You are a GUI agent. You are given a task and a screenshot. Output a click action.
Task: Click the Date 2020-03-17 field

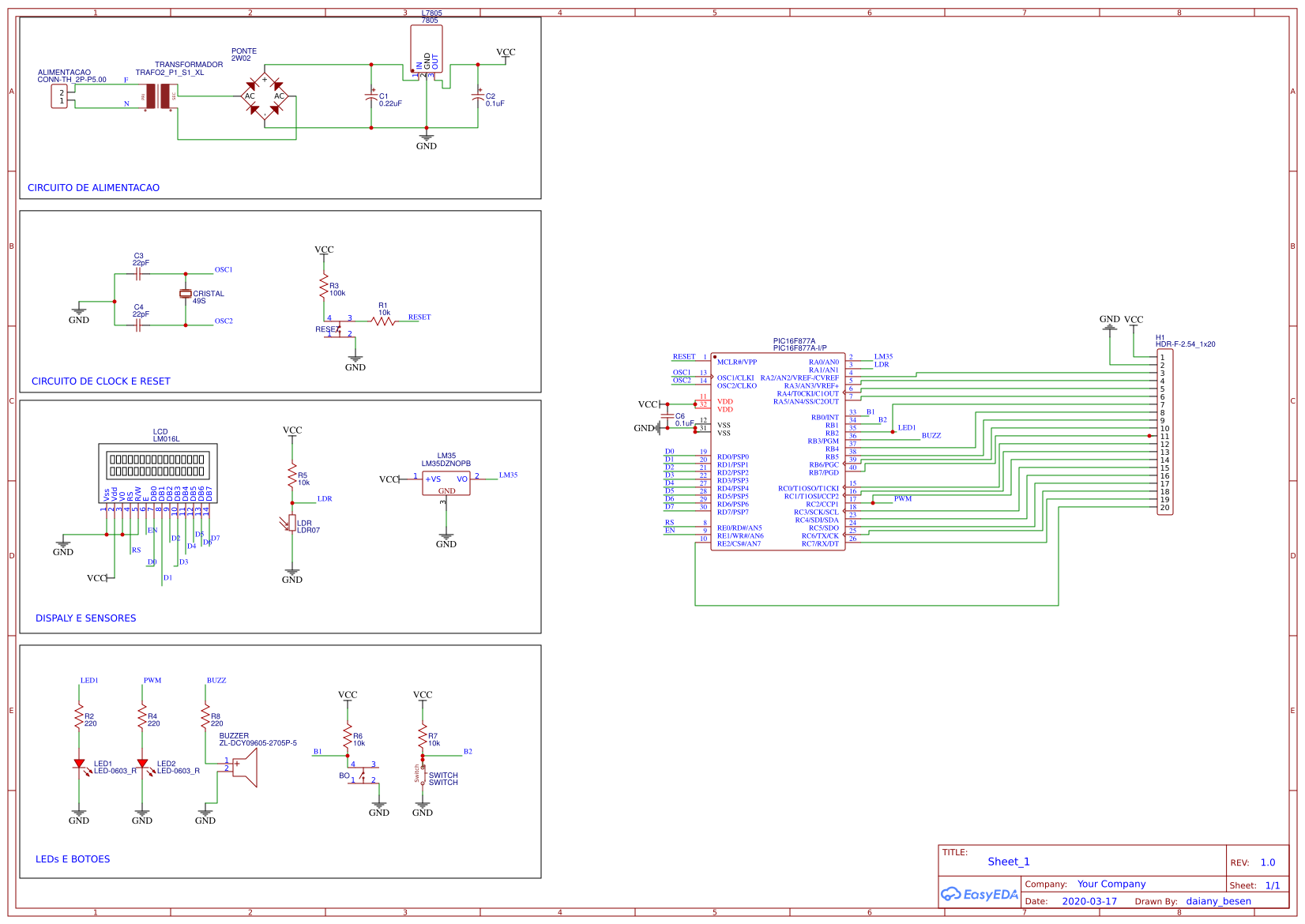1091,901
